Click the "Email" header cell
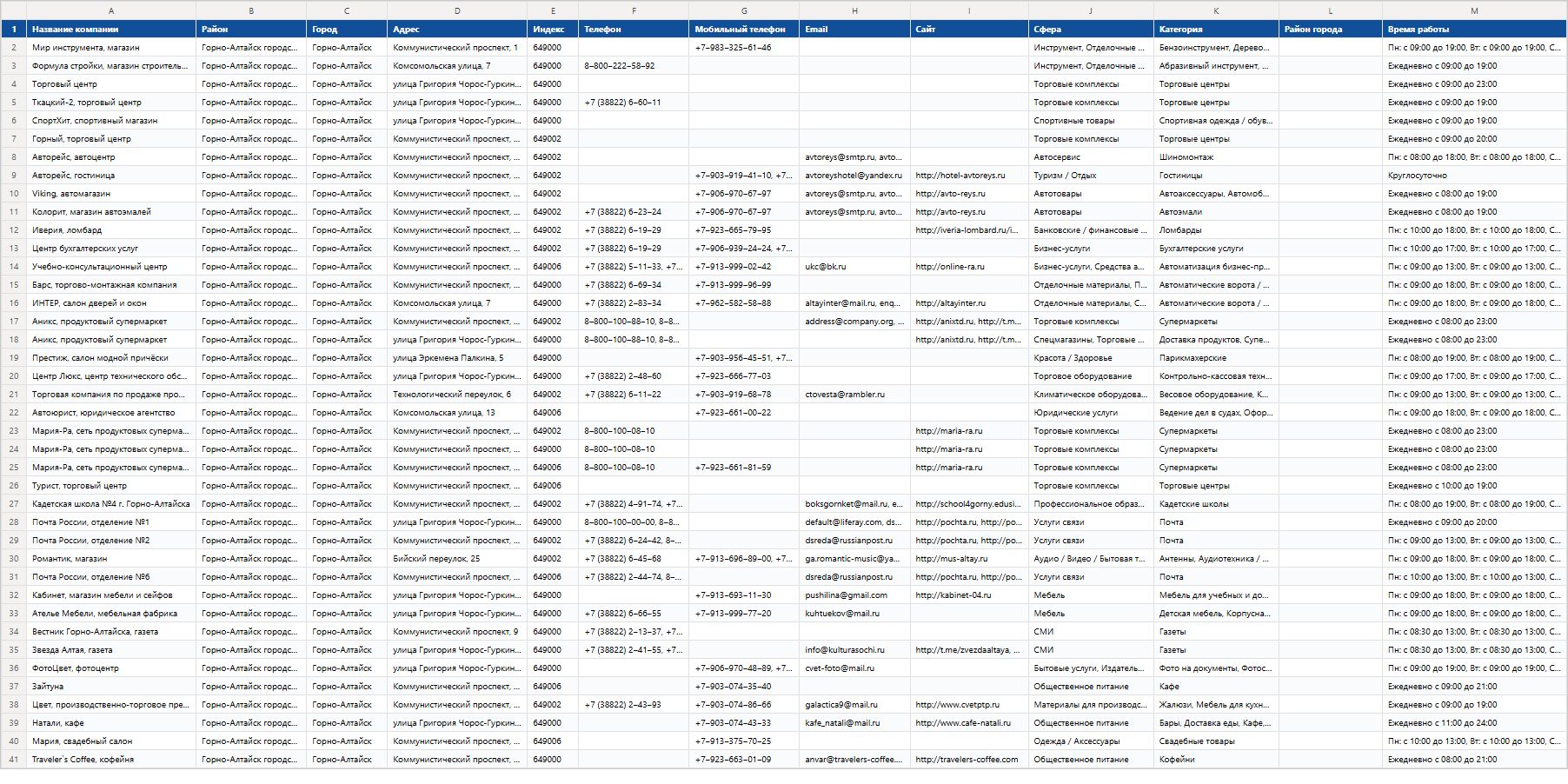1568x784 pixels. point(854,30)
